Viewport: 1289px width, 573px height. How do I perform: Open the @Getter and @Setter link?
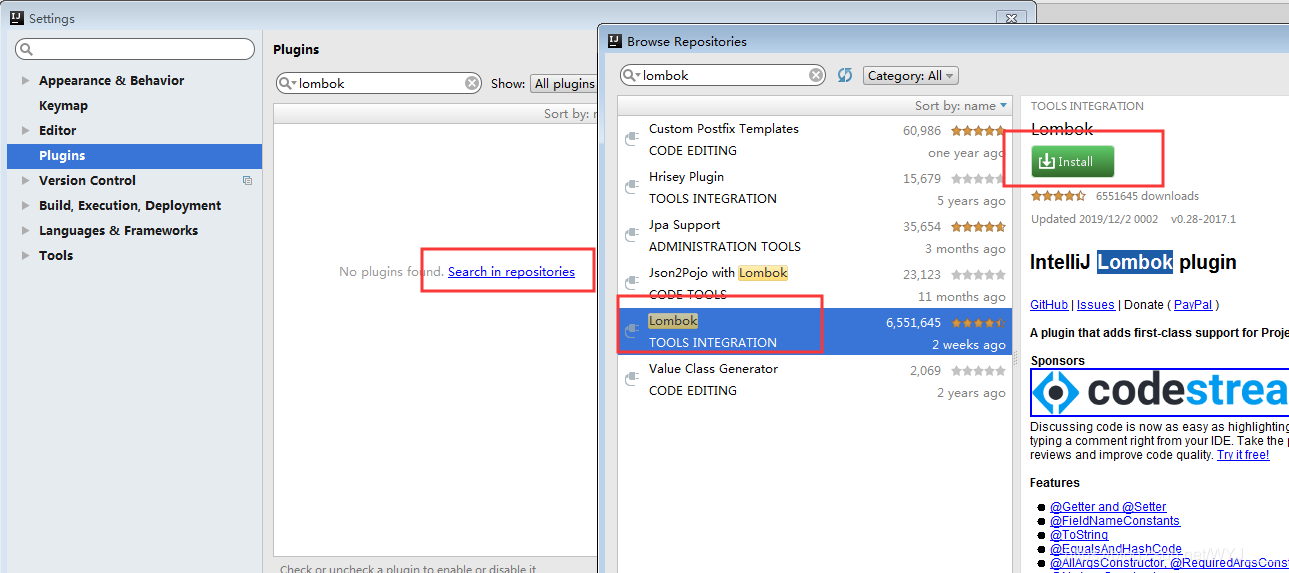(x=1108, y=506)
